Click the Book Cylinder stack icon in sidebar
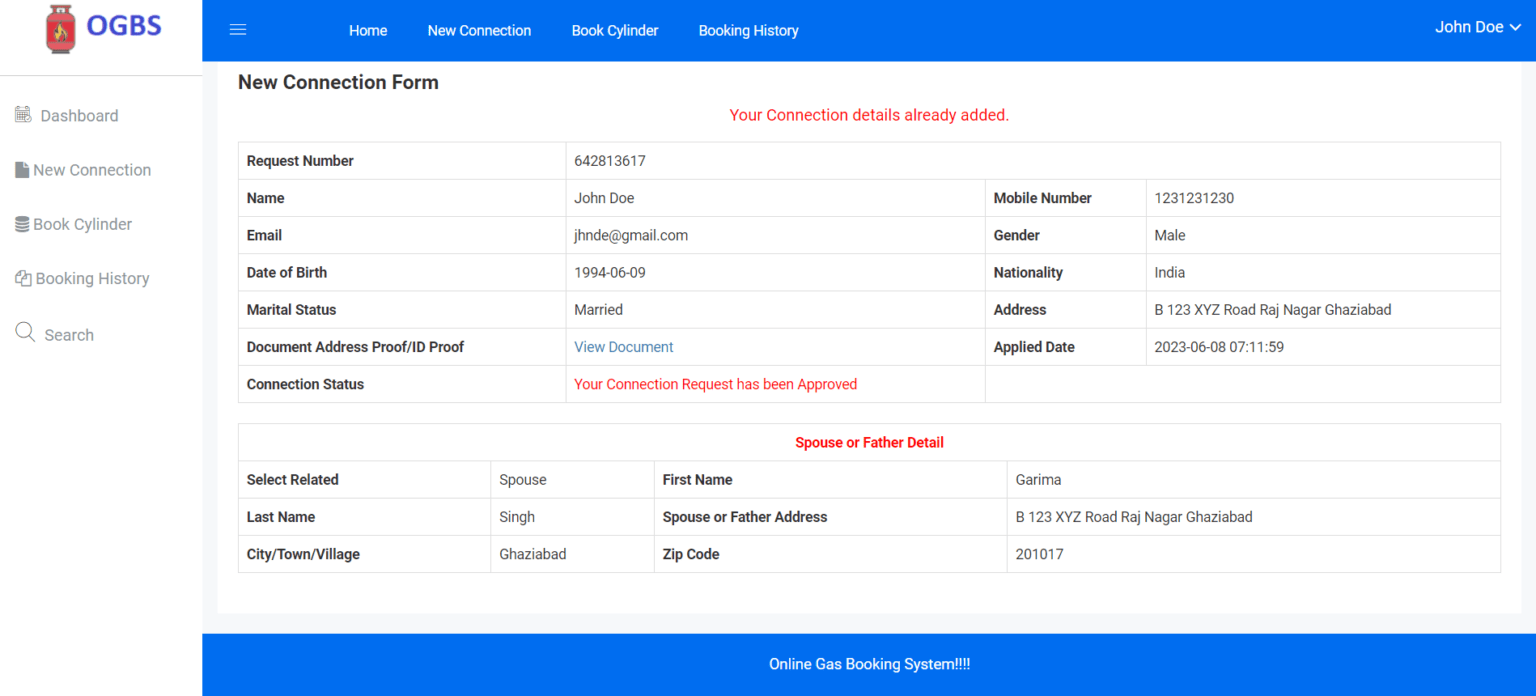Viewport: 1536px width, 696px height. (x=22, y=224)
